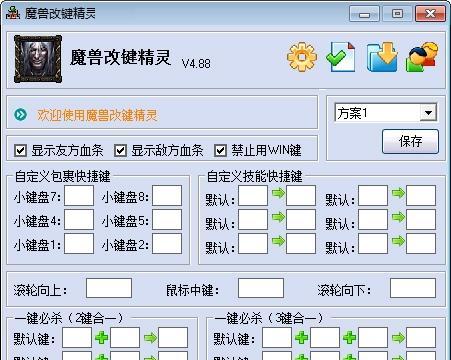
Task: Toggle 显示友方血条 checkbox
Action: 20,151
